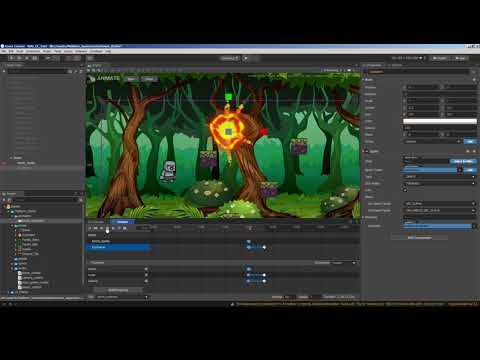Open the Src Blend Factor dropdown
Viewport: 480px width, 360px height.
tap(440, 203)
